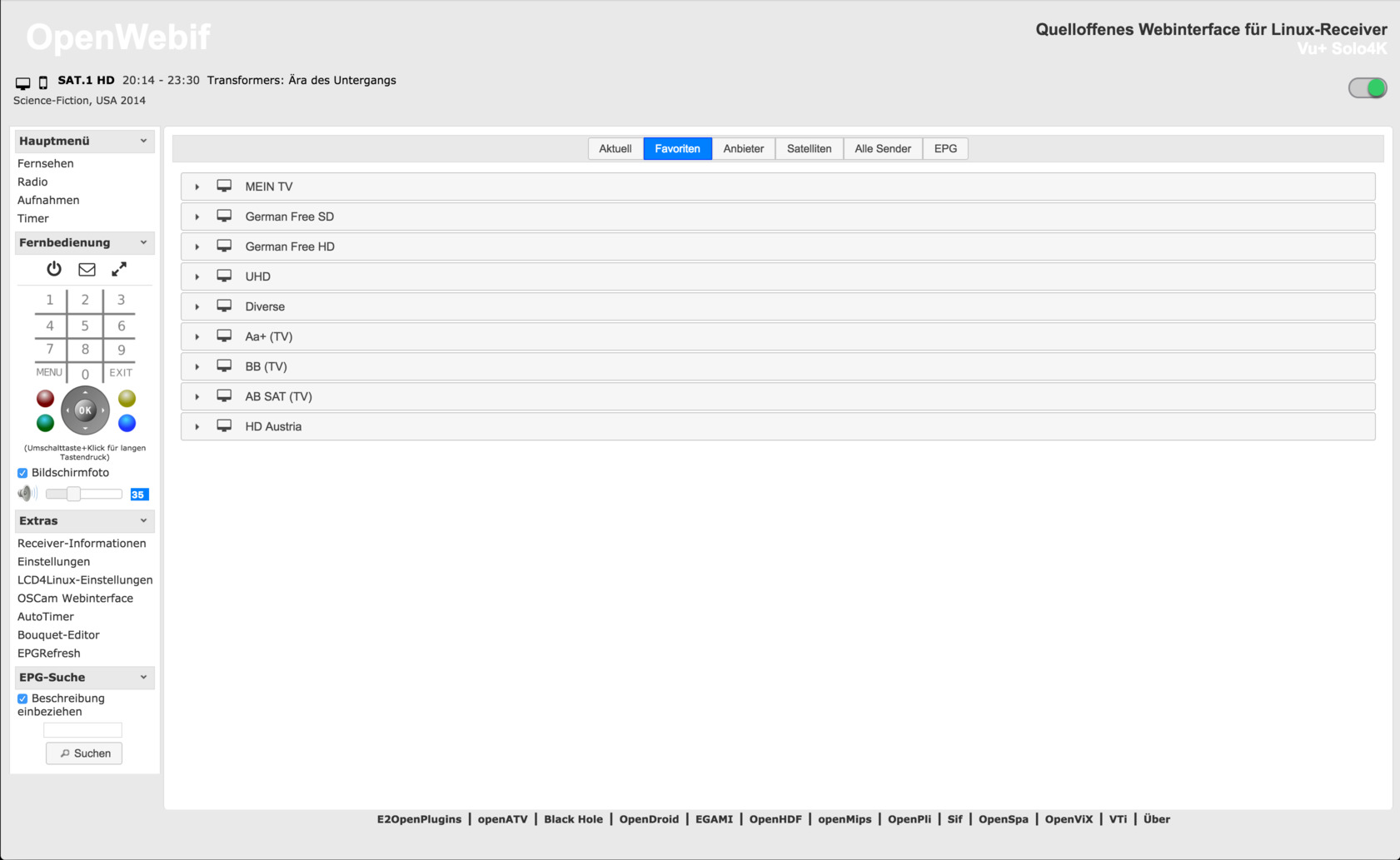Expand the German Free HD bouquet
This screenshot has height=860, width=1400.
[197, 246]
